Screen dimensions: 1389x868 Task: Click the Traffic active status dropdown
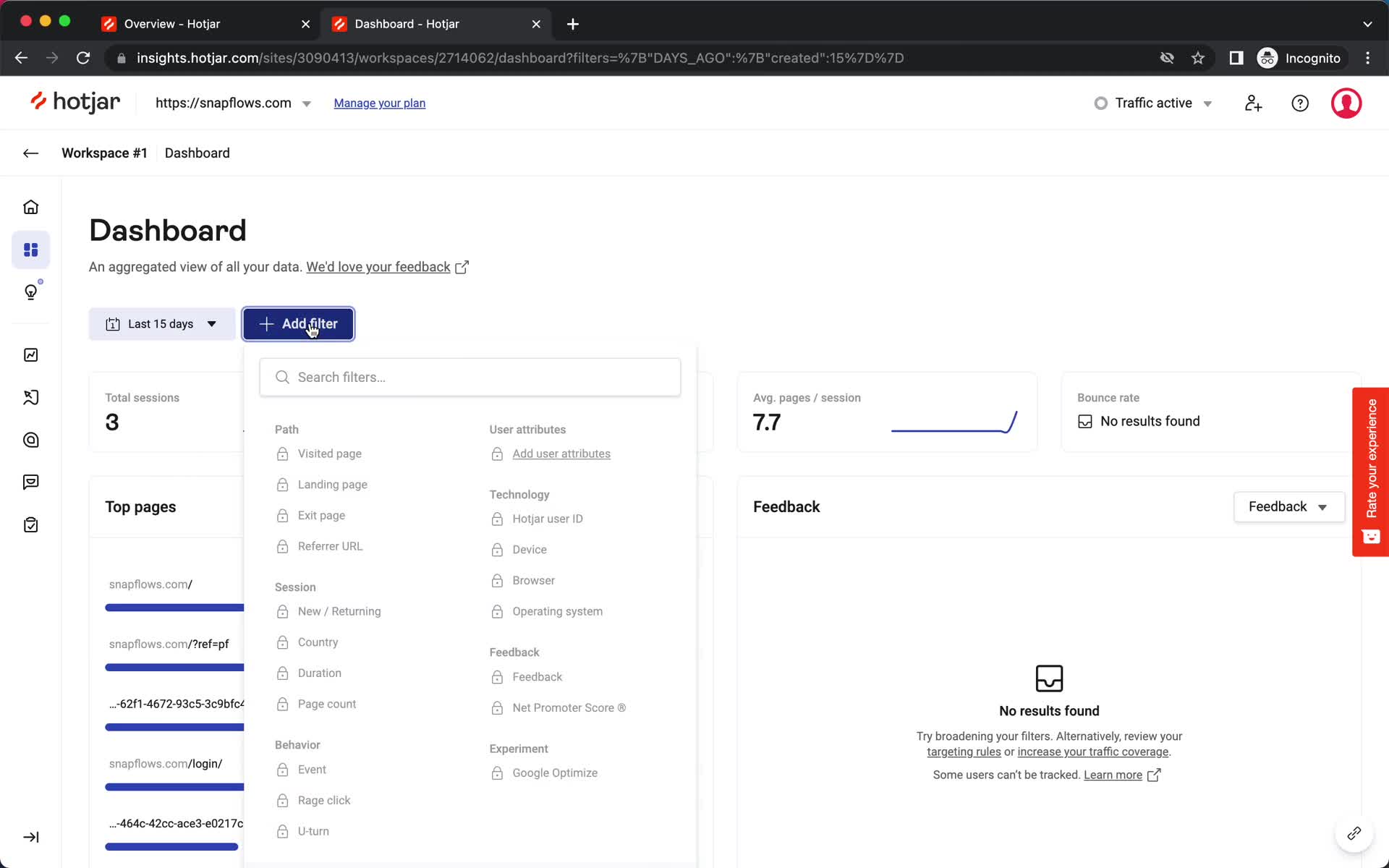coord(1155,103)
